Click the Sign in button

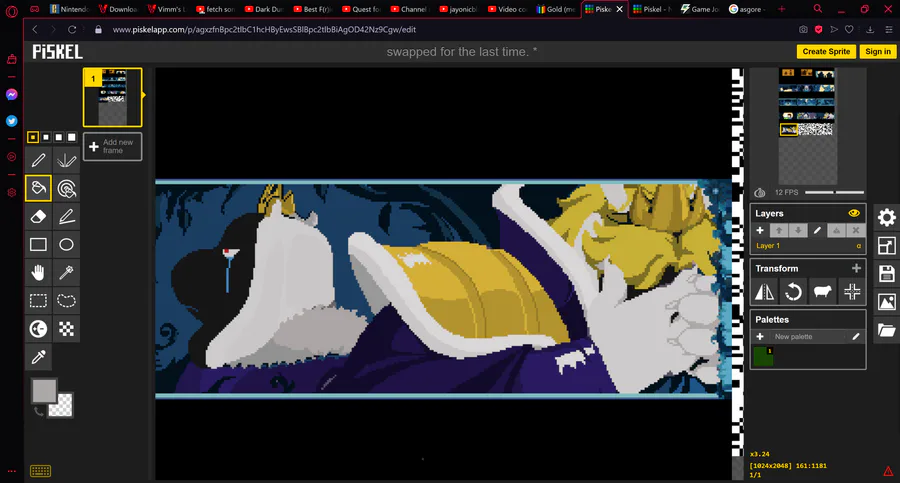point(878,52)
